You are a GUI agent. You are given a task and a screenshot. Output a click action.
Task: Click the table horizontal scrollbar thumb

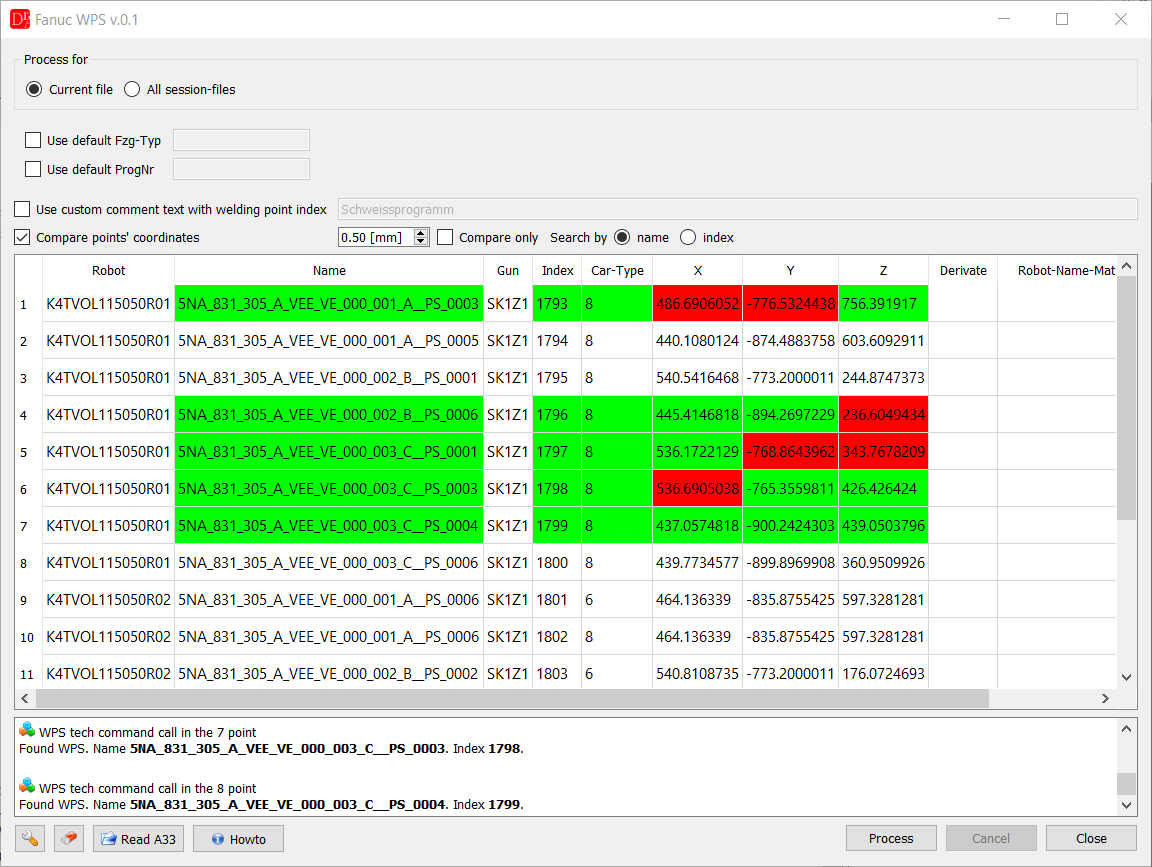tap(512, 698)
